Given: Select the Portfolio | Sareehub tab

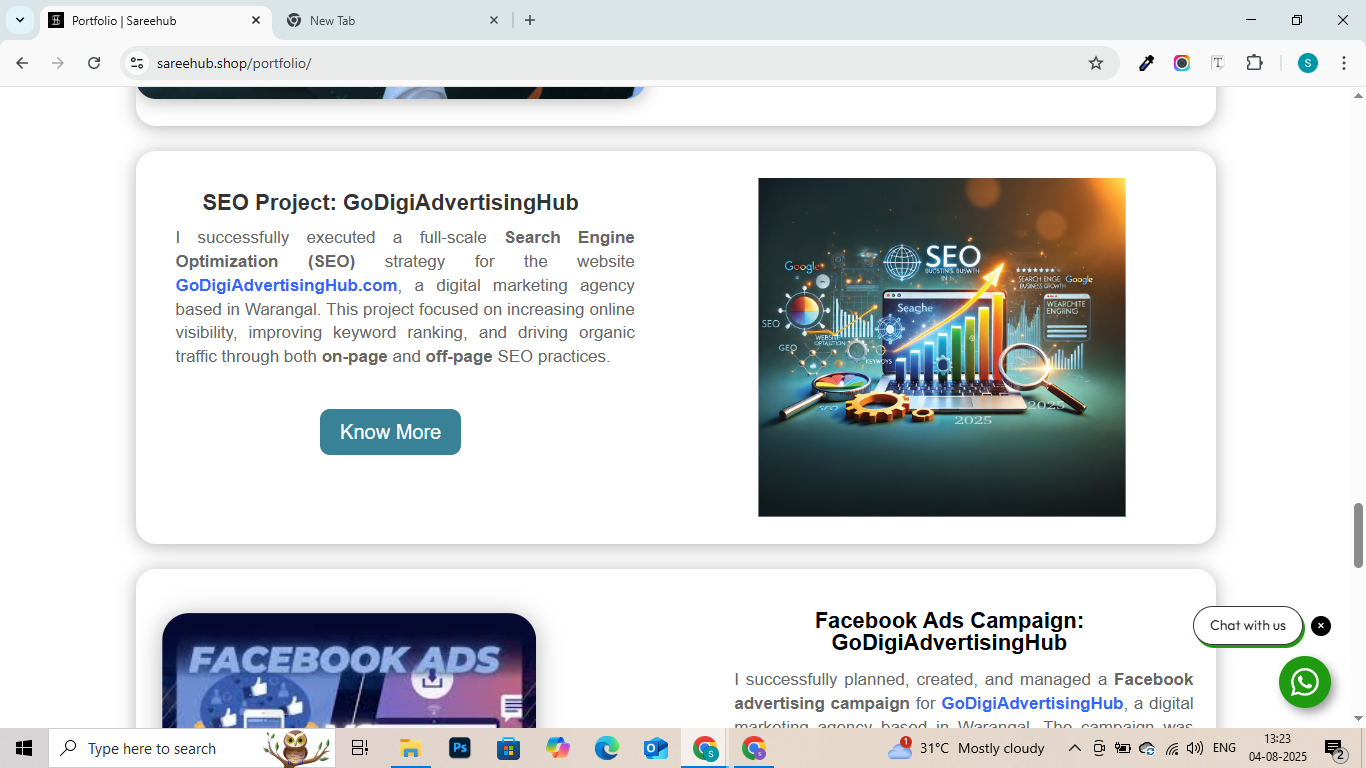Looking at the screenshot, I should tap(148, 20).
